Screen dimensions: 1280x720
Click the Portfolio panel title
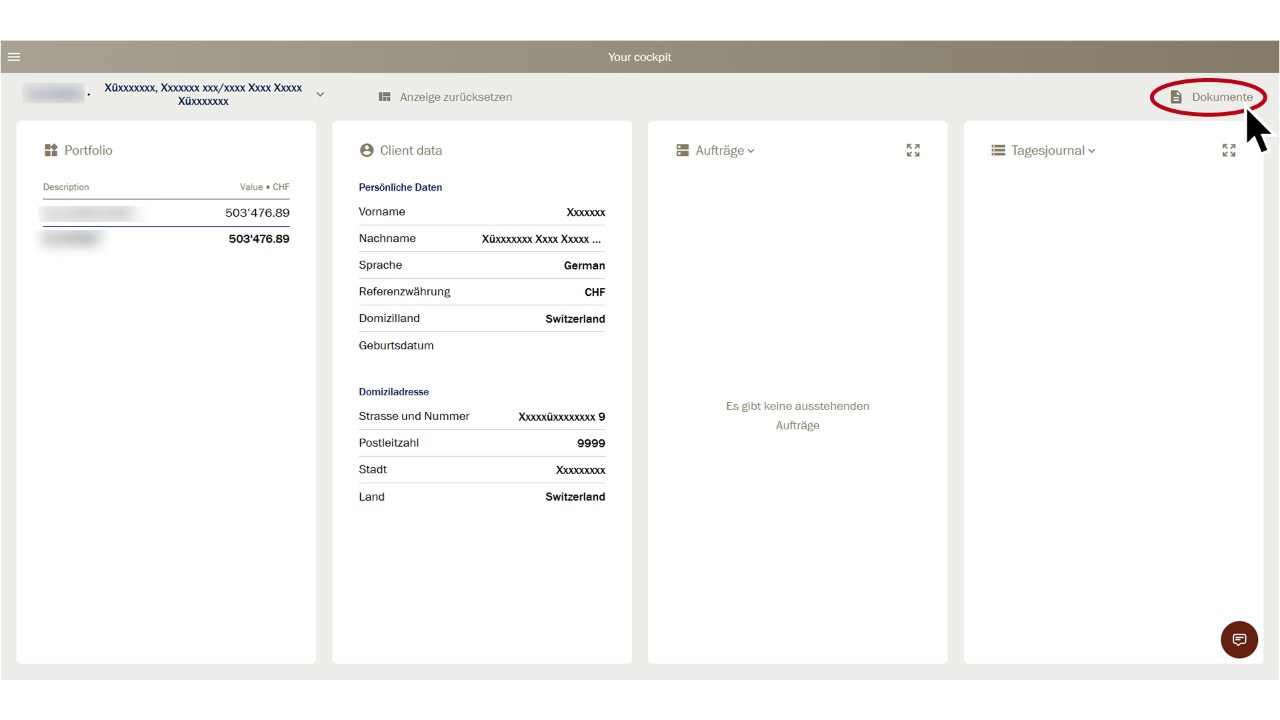coord(88,150)
